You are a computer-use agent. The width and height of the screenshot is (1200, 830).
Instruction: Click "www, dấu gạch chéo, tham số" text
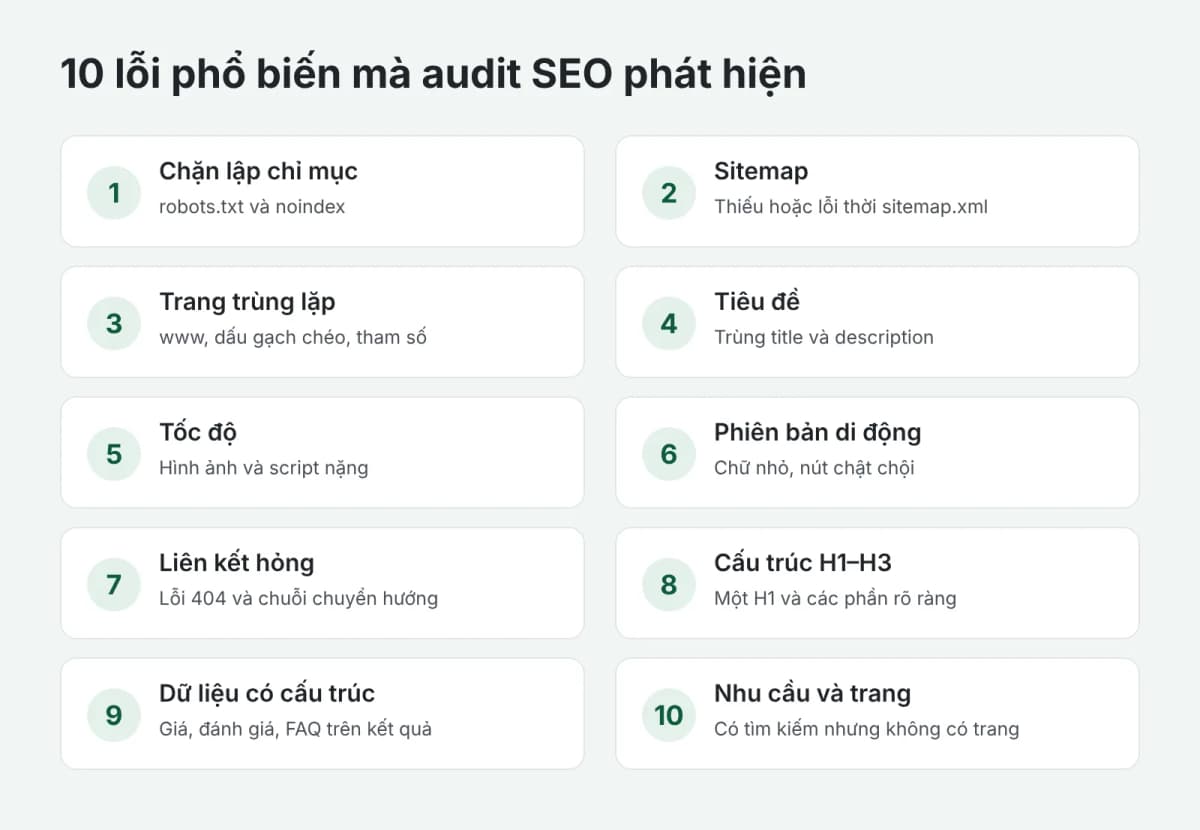[293, 337]
